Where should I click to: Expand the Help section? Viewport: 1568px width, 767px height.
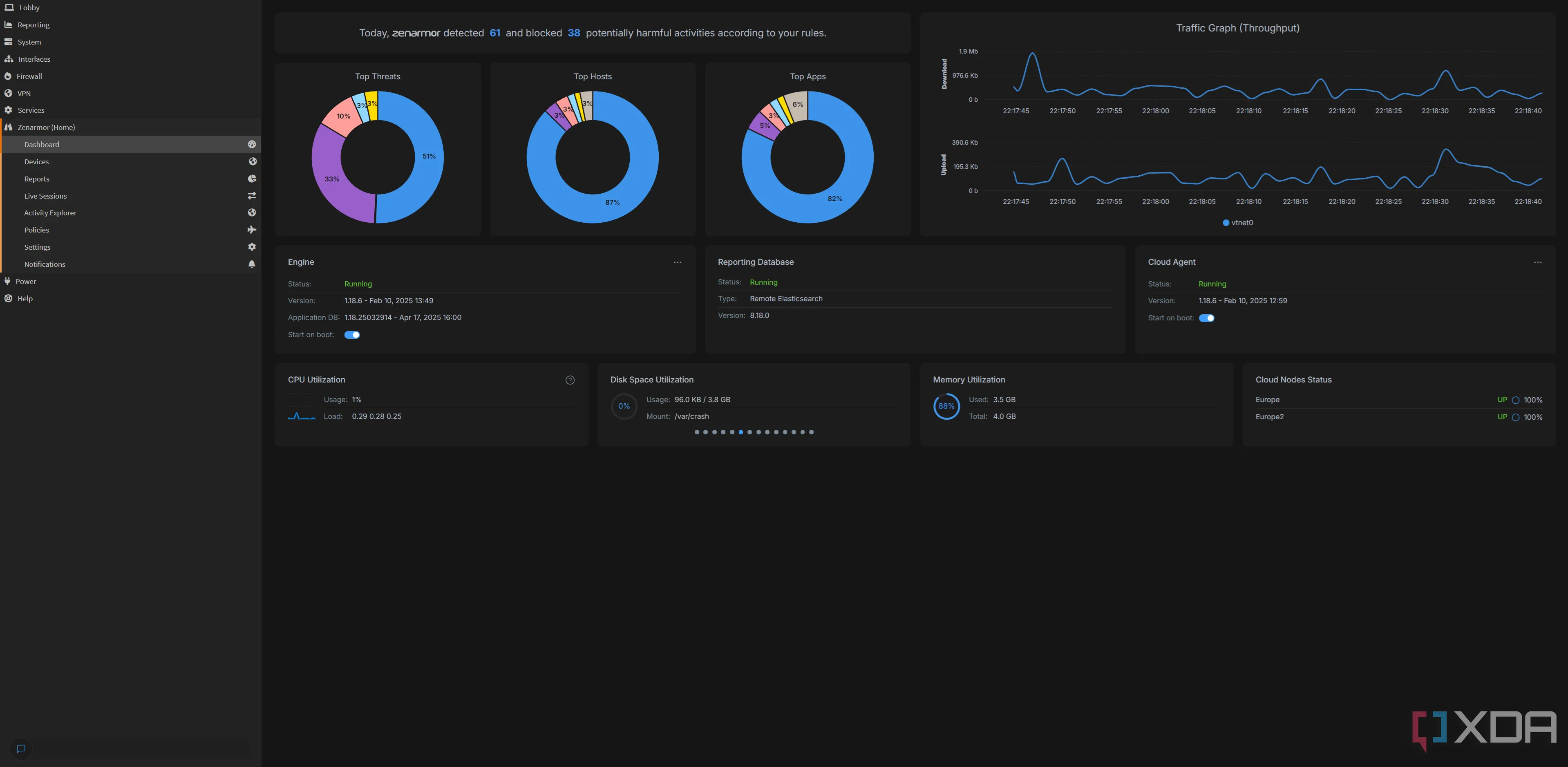click(x=130, y=298)
